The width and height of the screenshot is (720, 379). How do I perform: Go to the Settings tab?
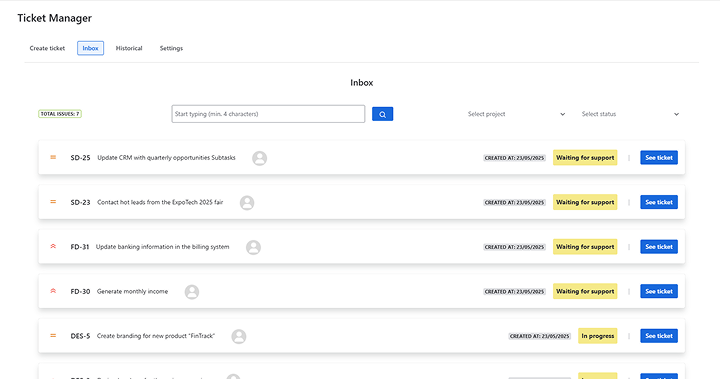pyautogui.click(x=171, y=48)
